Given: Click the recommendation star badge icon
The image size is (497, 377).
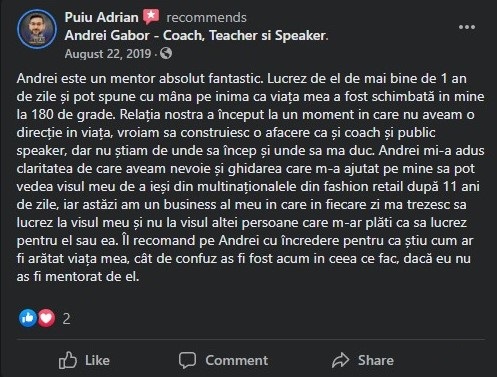Looking at the screenshot, I should tap(151, 17).
